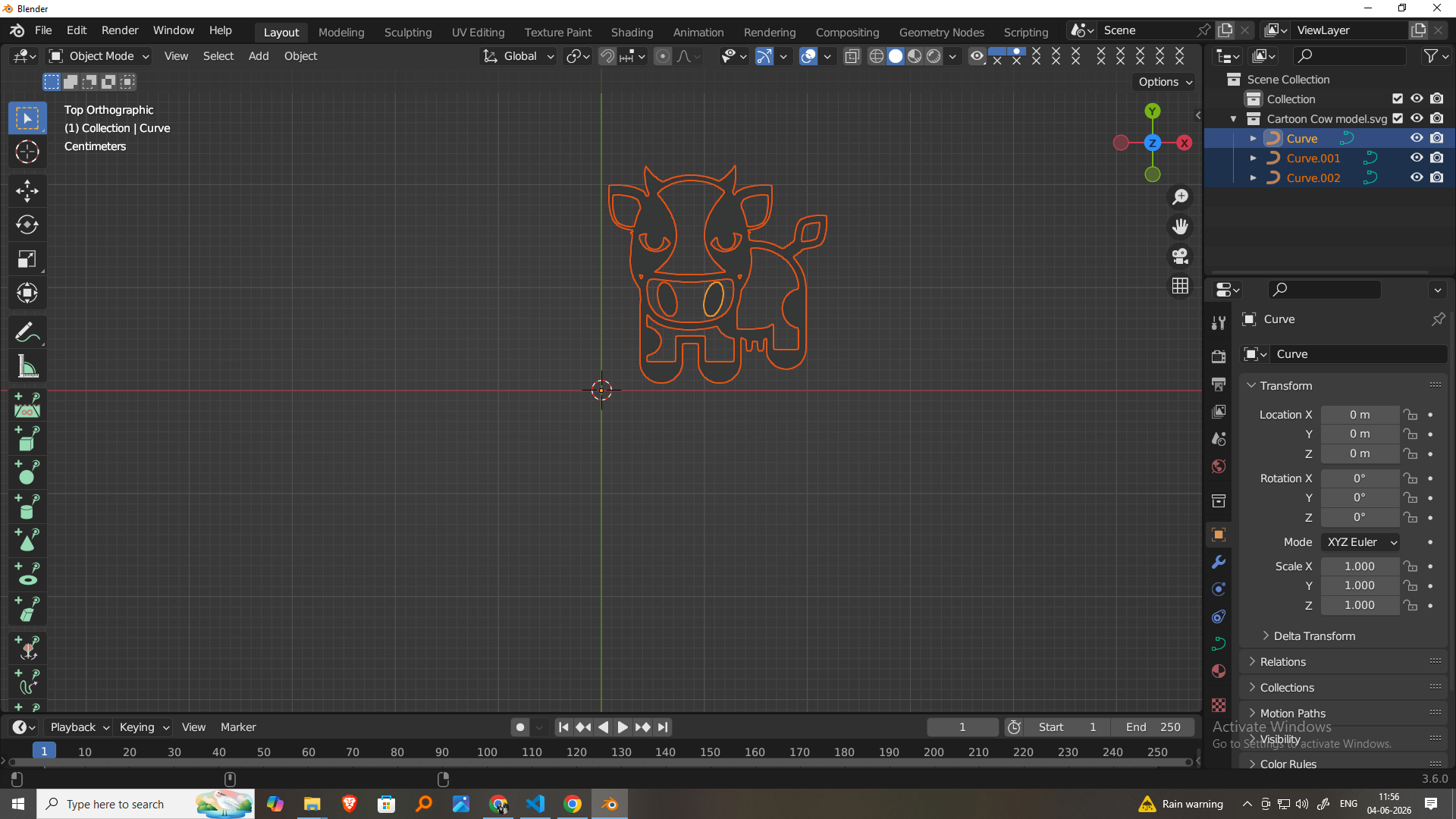1456x819 pixels.
Task: Open the Tool properties tab
Action: coord(1219,323)
